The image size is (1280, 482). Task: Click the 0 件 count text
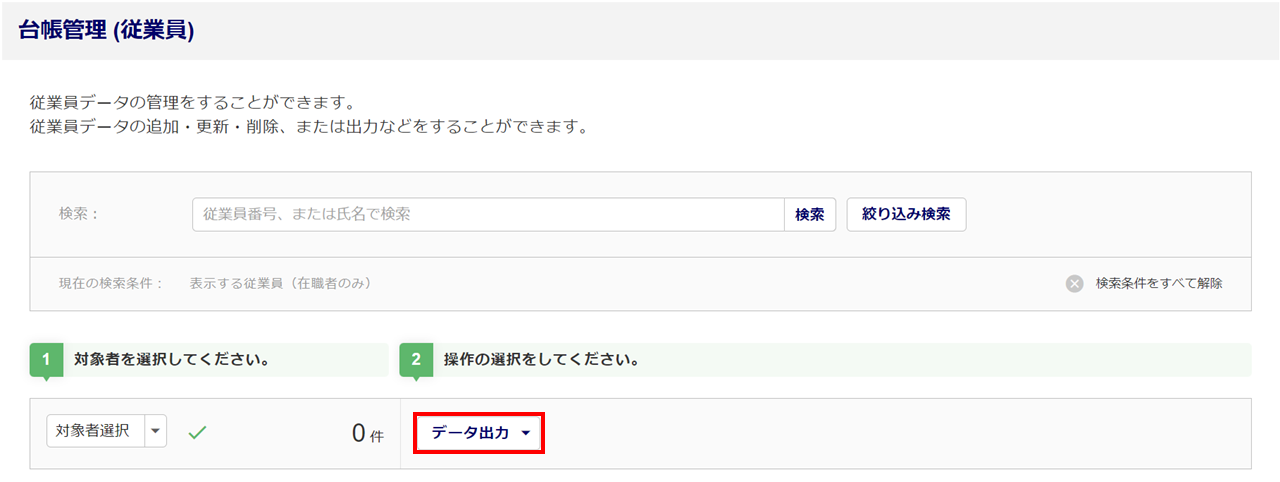[367, 433]
